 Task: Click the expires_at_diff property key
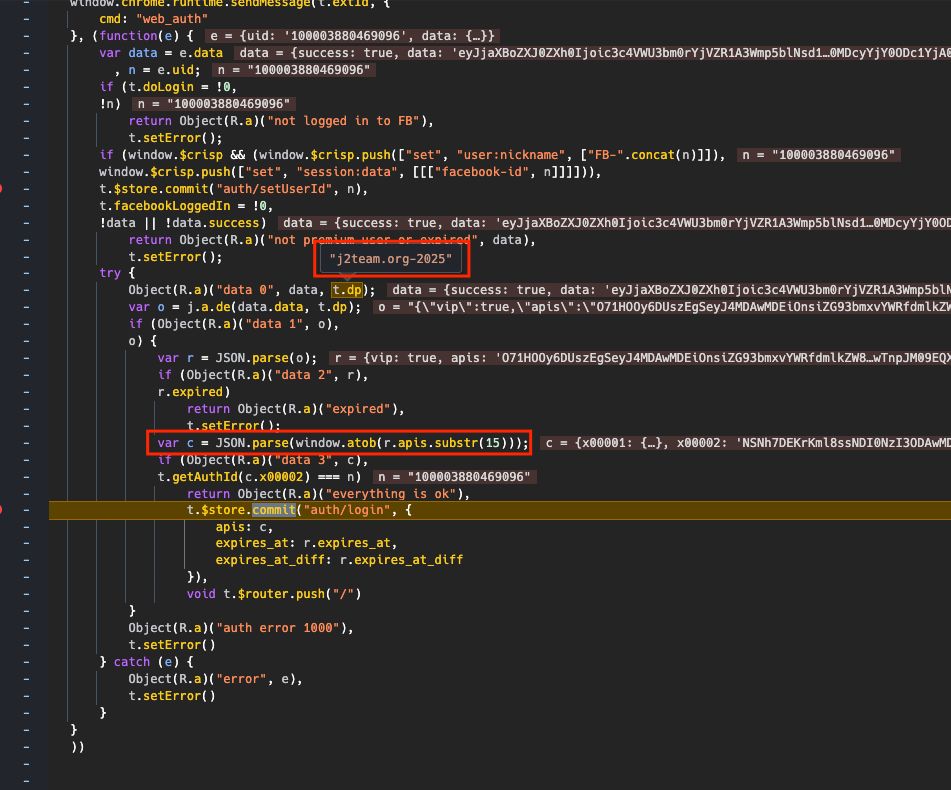[x=271, y=560]
